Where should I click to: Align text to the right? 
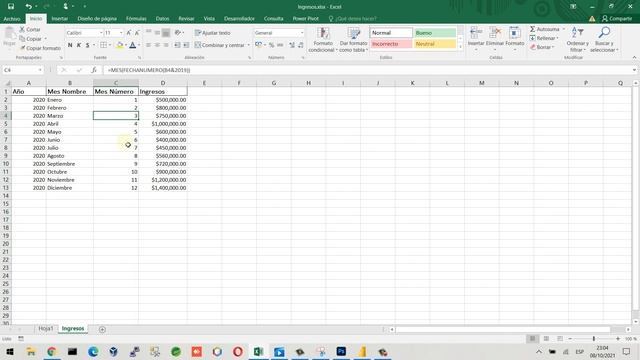(166, 45)
